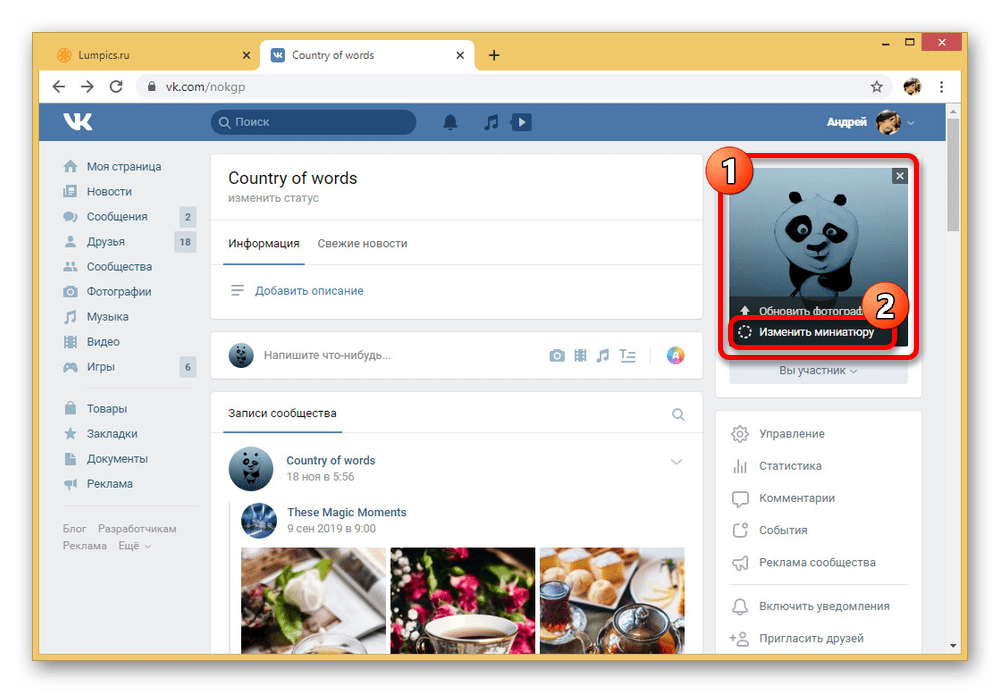This screenshot has width=1000, height=693.
Task: Switch to Свежие новости tab
Action: pyautogui.click(x=362, y=244)
